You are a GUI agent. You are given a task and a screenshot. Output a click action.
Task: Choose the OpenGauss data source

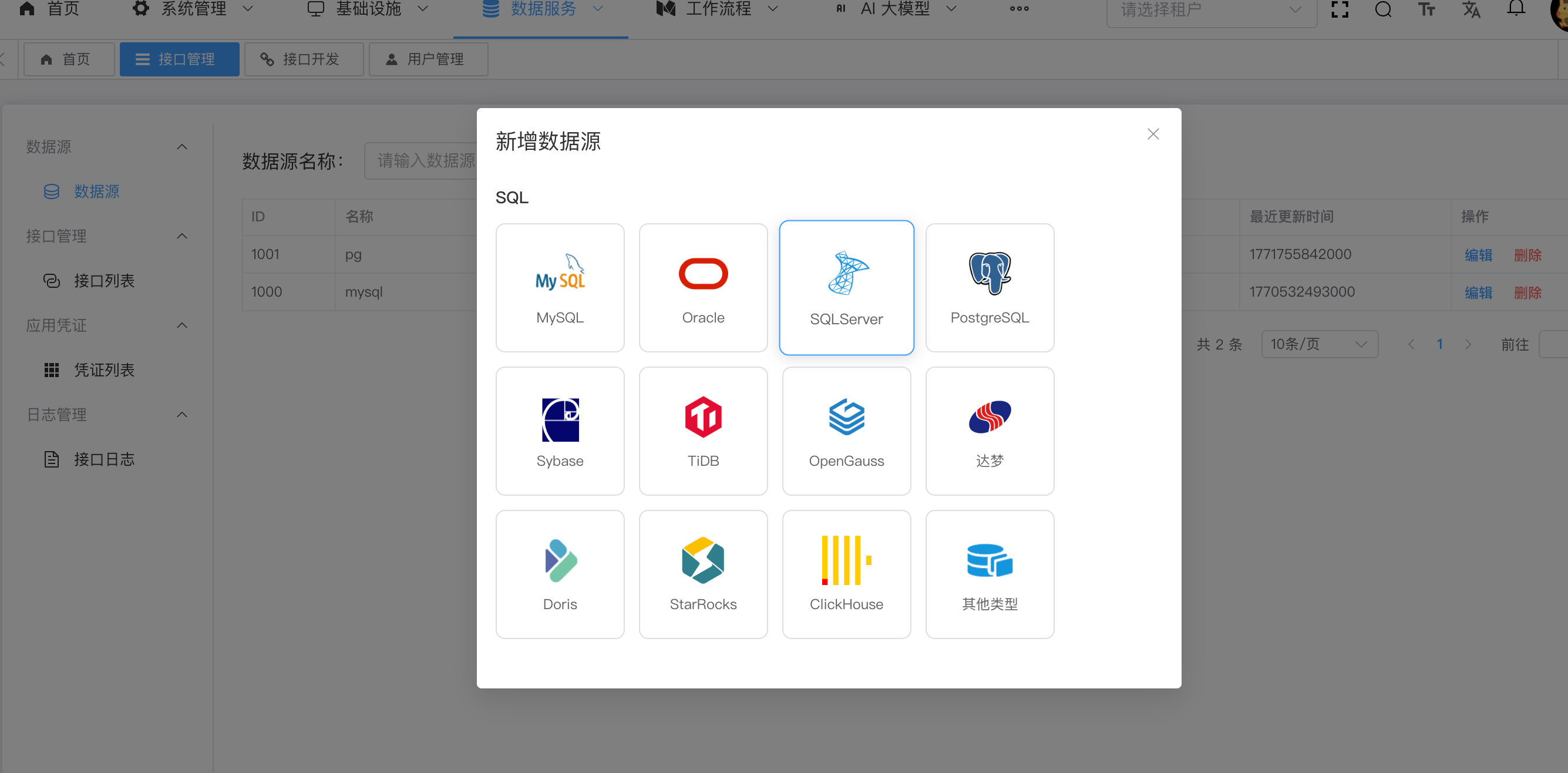click(x=846, y=431)
